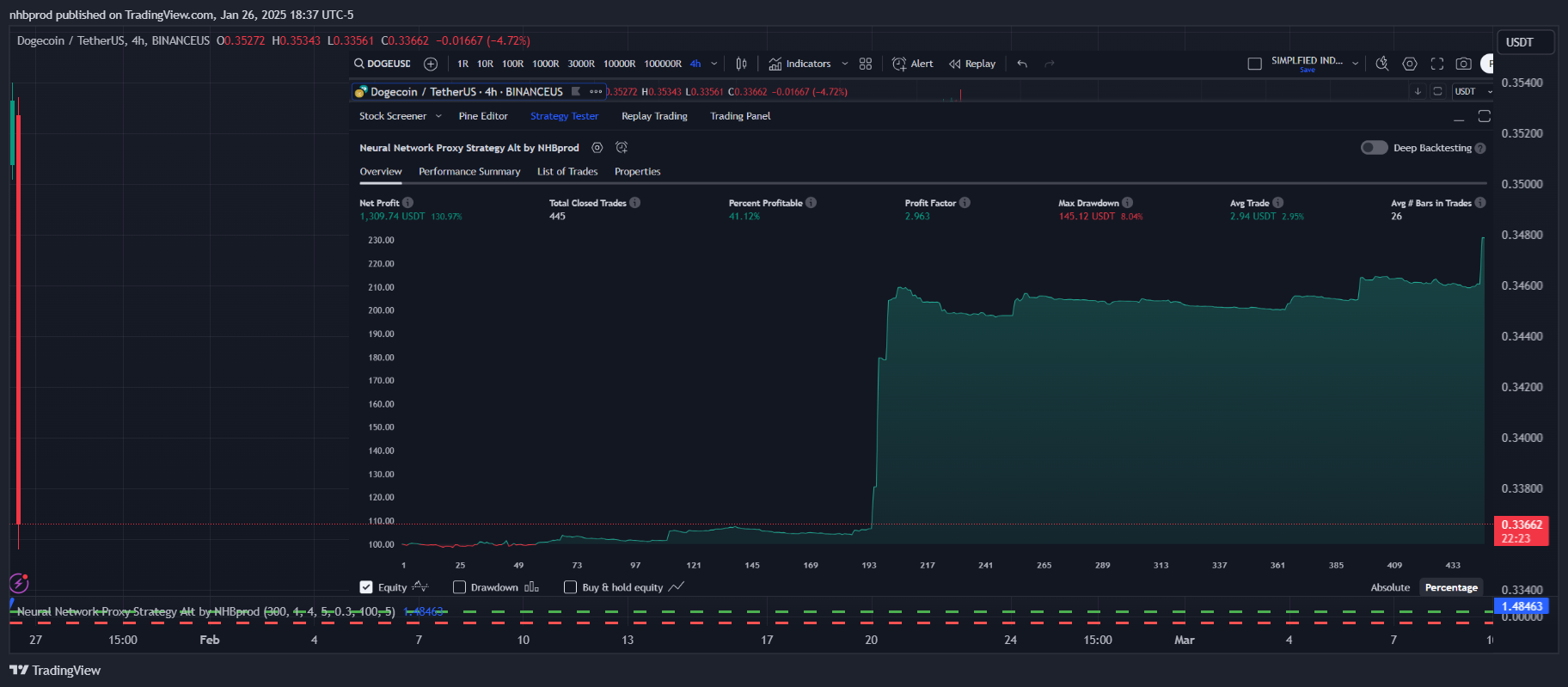This screenshot has width=1568, height=687.
Task: Save the layout via the Save link
Action: coord(1308,71)
